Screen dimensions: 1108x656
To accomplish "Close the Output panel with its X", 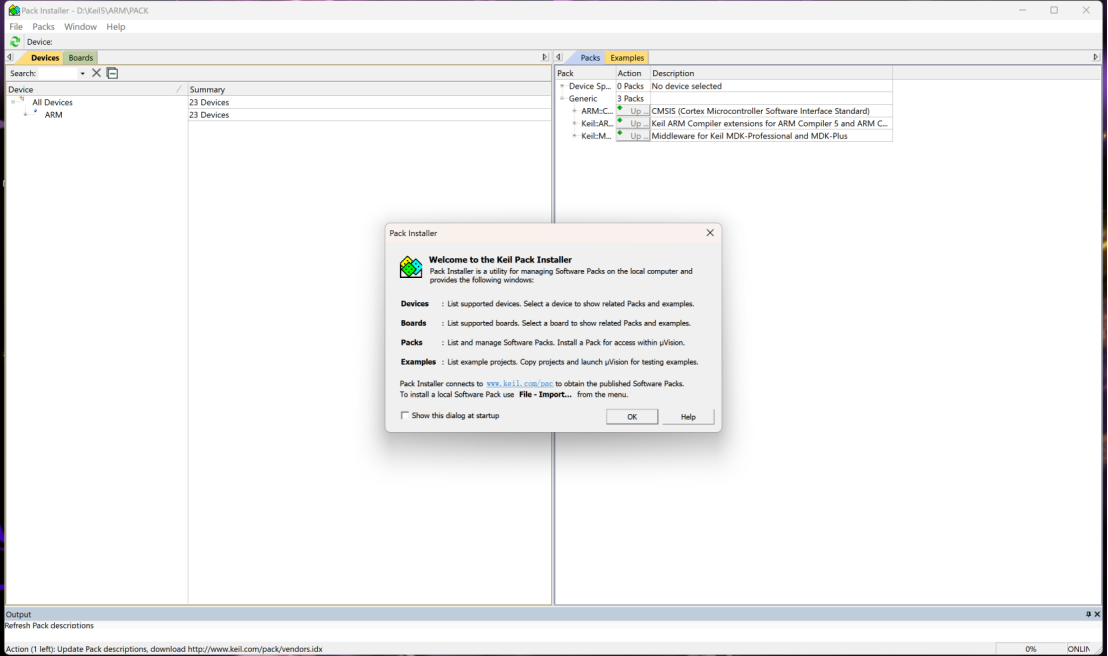I will coord(1097,614).
